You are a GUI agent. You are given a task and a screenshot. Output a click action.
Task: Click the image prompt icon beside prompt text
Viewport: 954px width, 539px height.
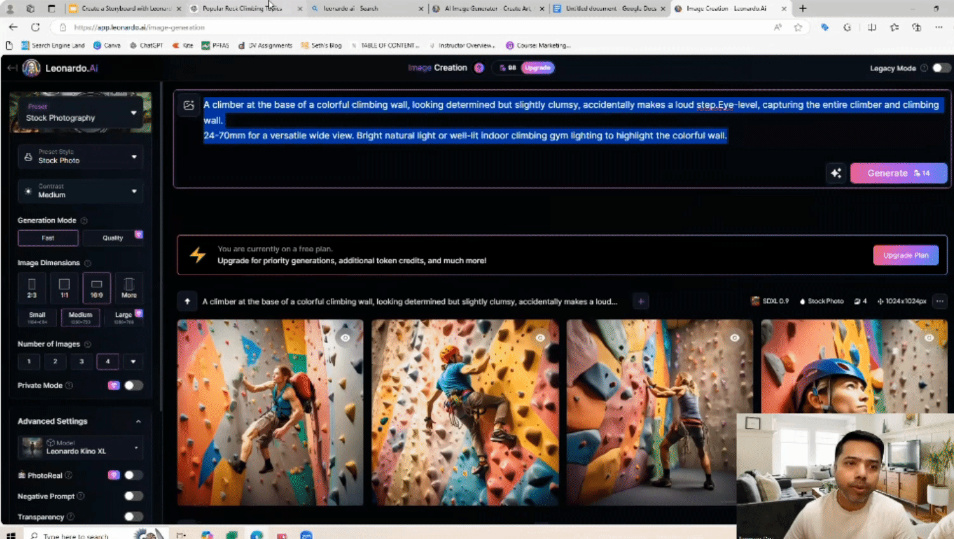tap(189, 105)
